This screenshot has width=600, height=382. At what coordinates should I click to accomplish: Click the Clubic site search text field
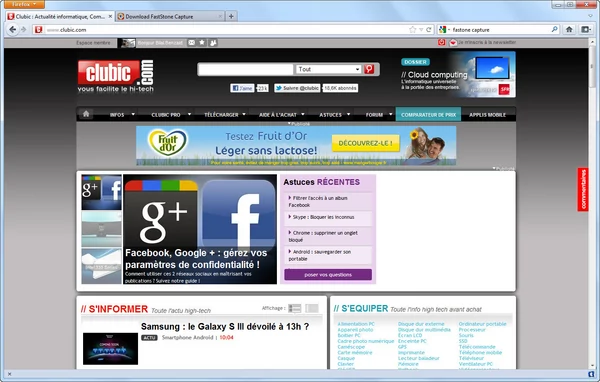245,69
